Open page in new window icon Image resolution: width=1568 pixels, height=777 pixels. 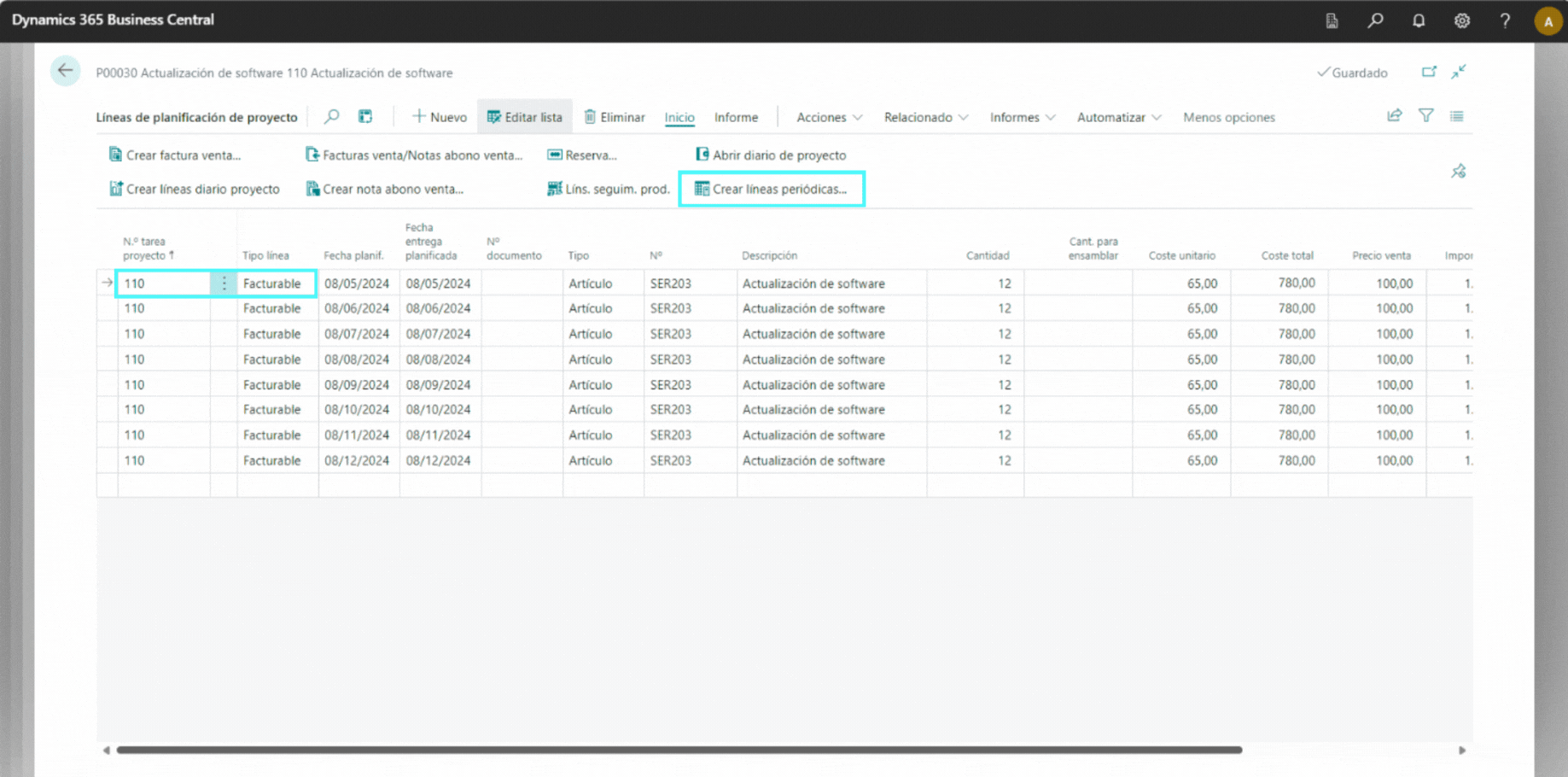(1429, 73)
